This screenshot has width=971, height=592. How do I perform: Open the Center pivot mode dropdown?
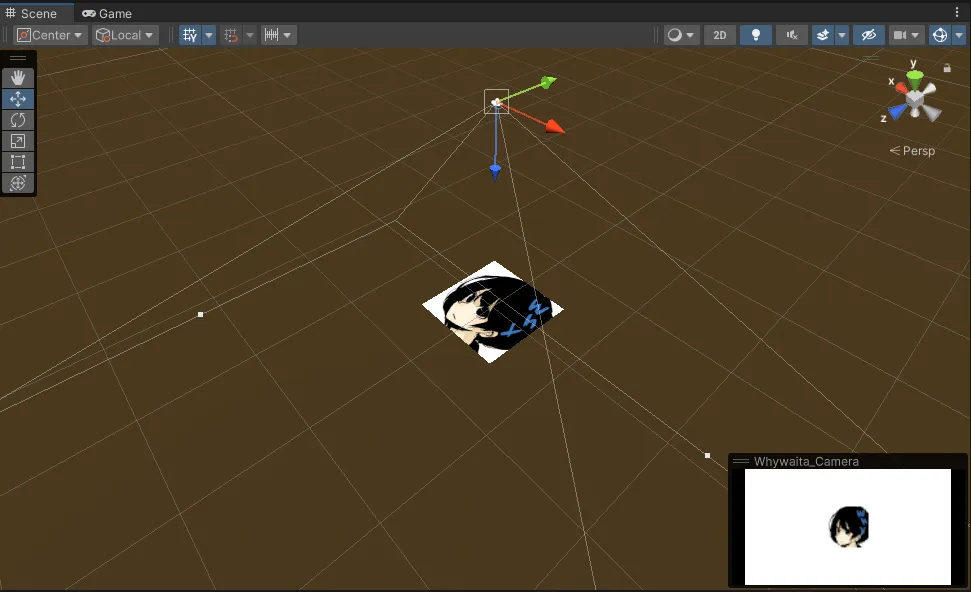[50, 35]
